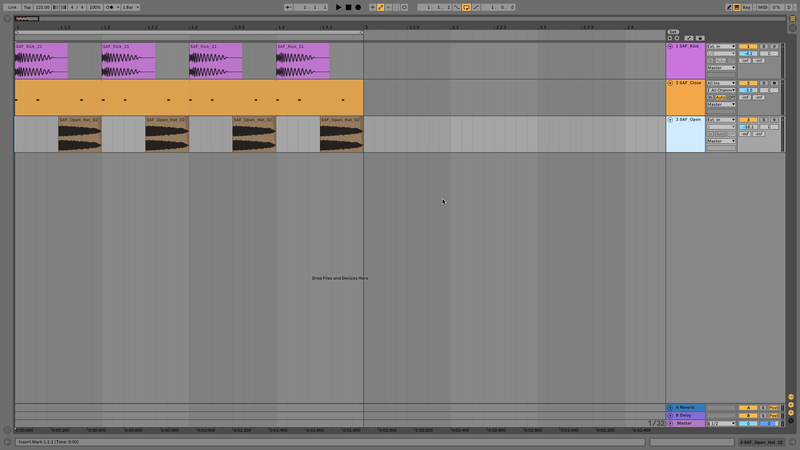Open the 1 Bar quantization menu

(x=131, y=7)
